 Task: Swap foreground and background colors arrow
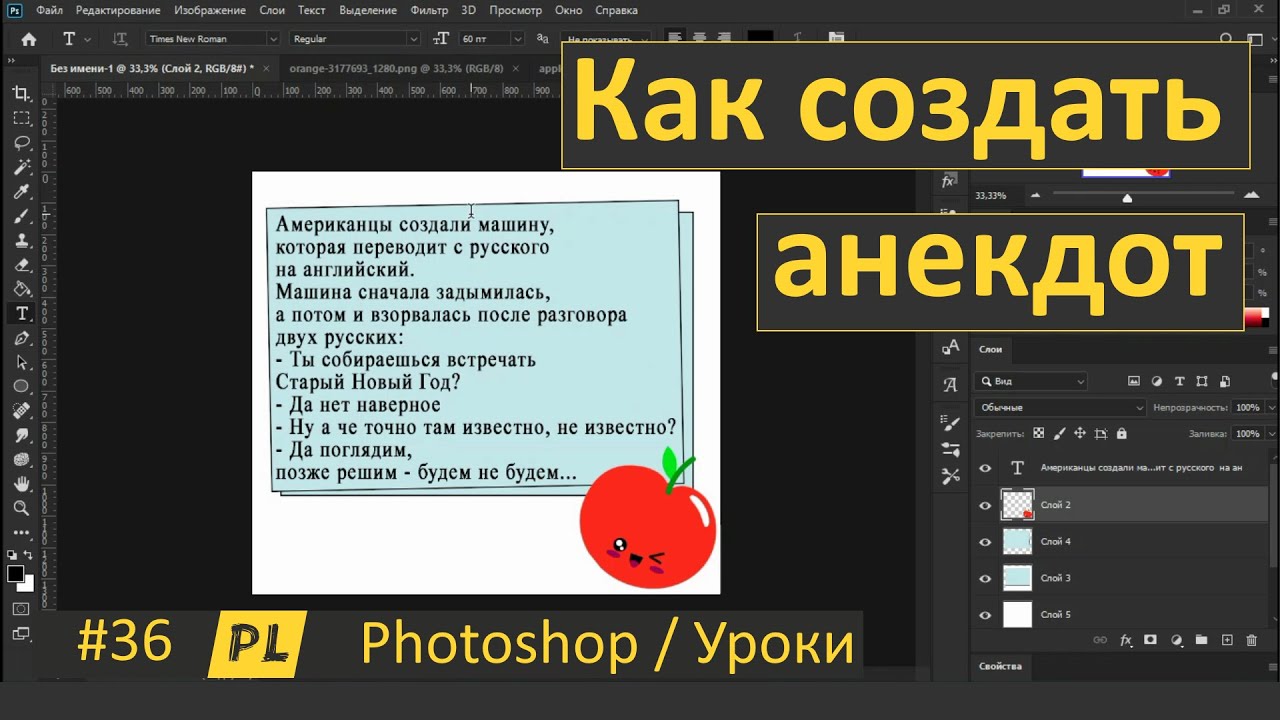click(29, 555)
